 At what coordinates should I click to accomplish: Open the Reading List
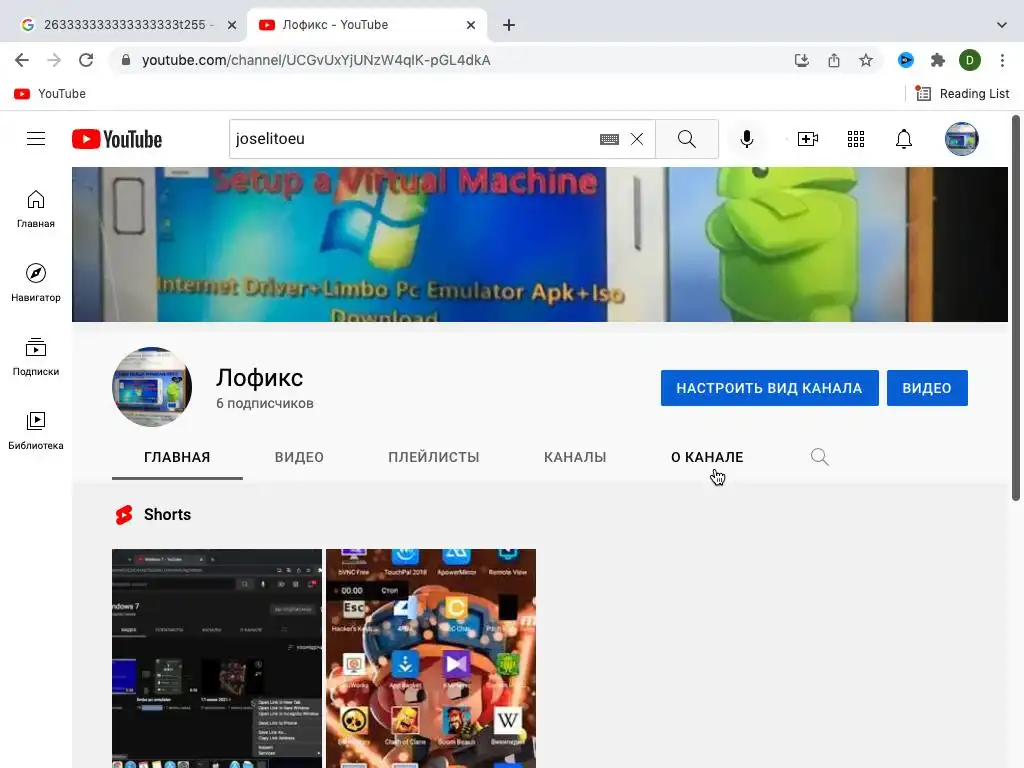[962, 93]
